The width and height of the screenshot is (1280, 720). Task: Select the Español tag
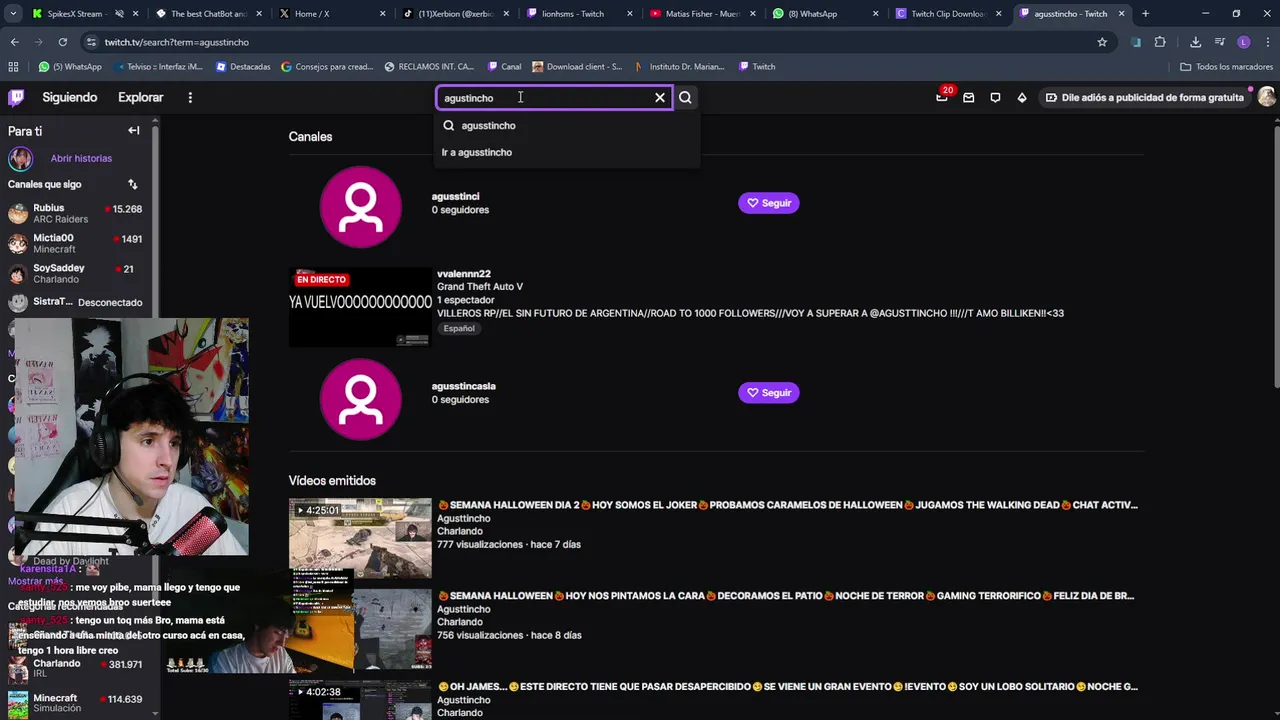pos(459,328)
